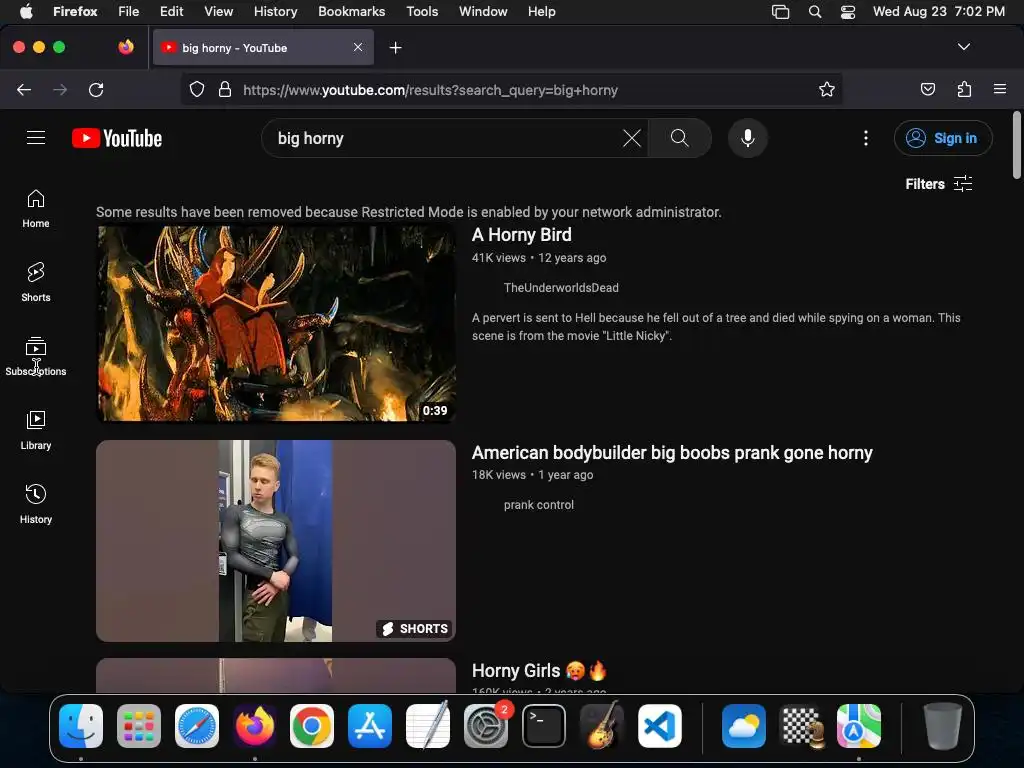Open YouTube settings three-dot menu
The height and width of the screenshot is (768, 1024).
pos(865,138)
